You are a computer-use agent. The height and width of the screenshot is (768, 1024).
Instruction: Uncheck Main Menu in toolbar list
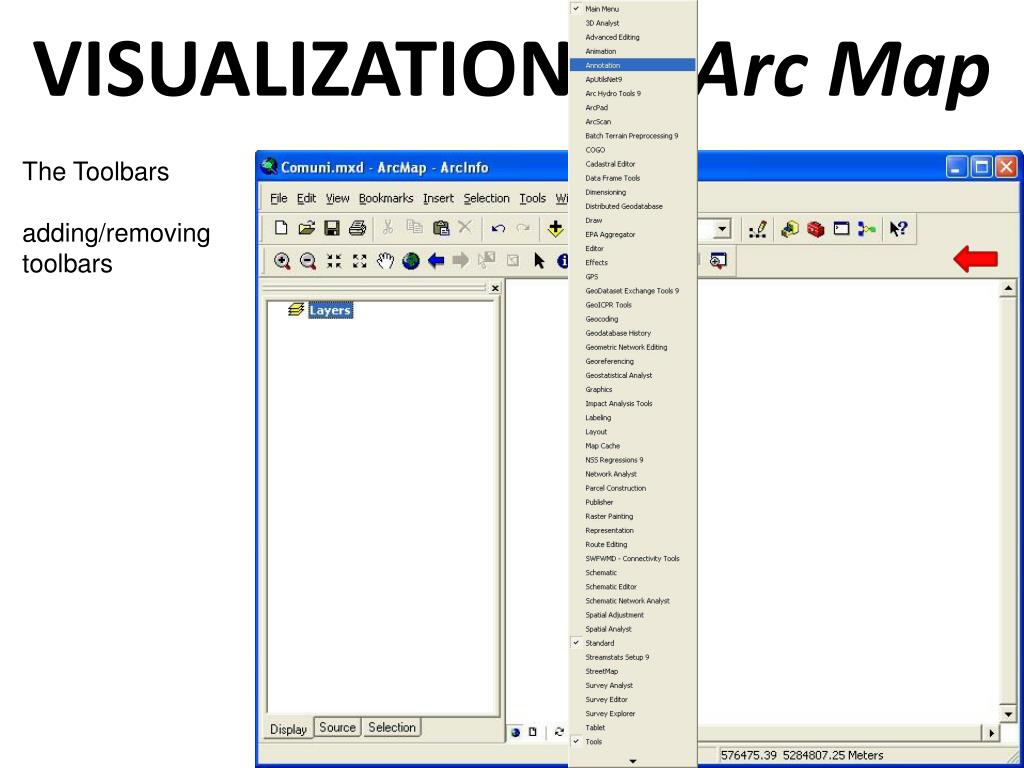pos(632,9)
